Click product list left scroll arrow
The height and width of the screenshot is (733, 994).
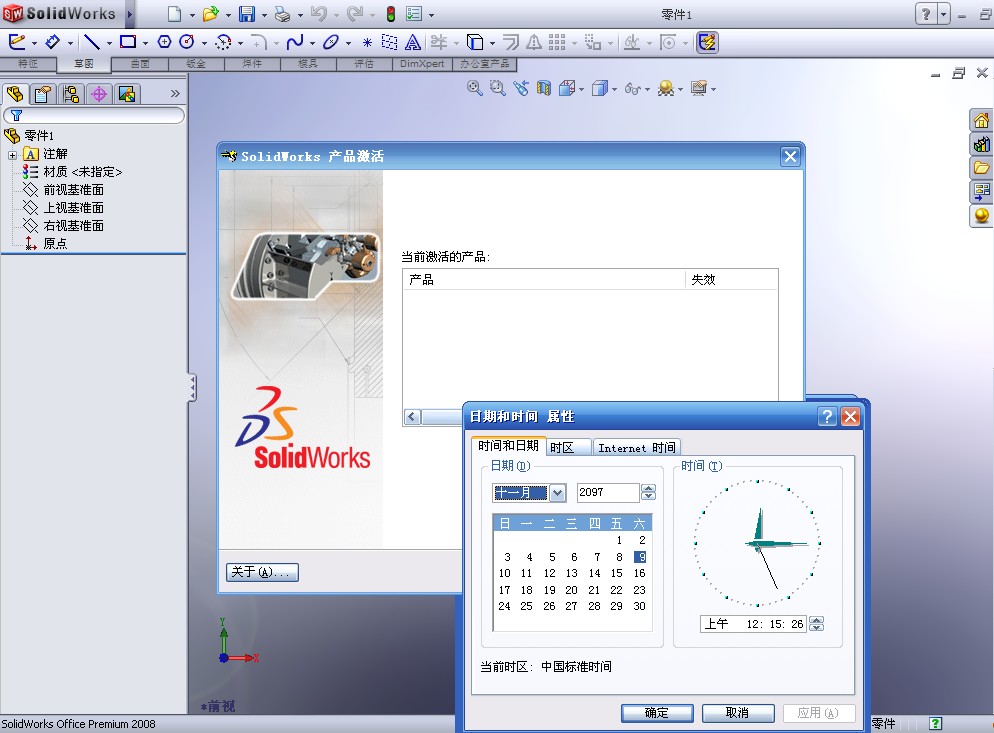point(412,417)
